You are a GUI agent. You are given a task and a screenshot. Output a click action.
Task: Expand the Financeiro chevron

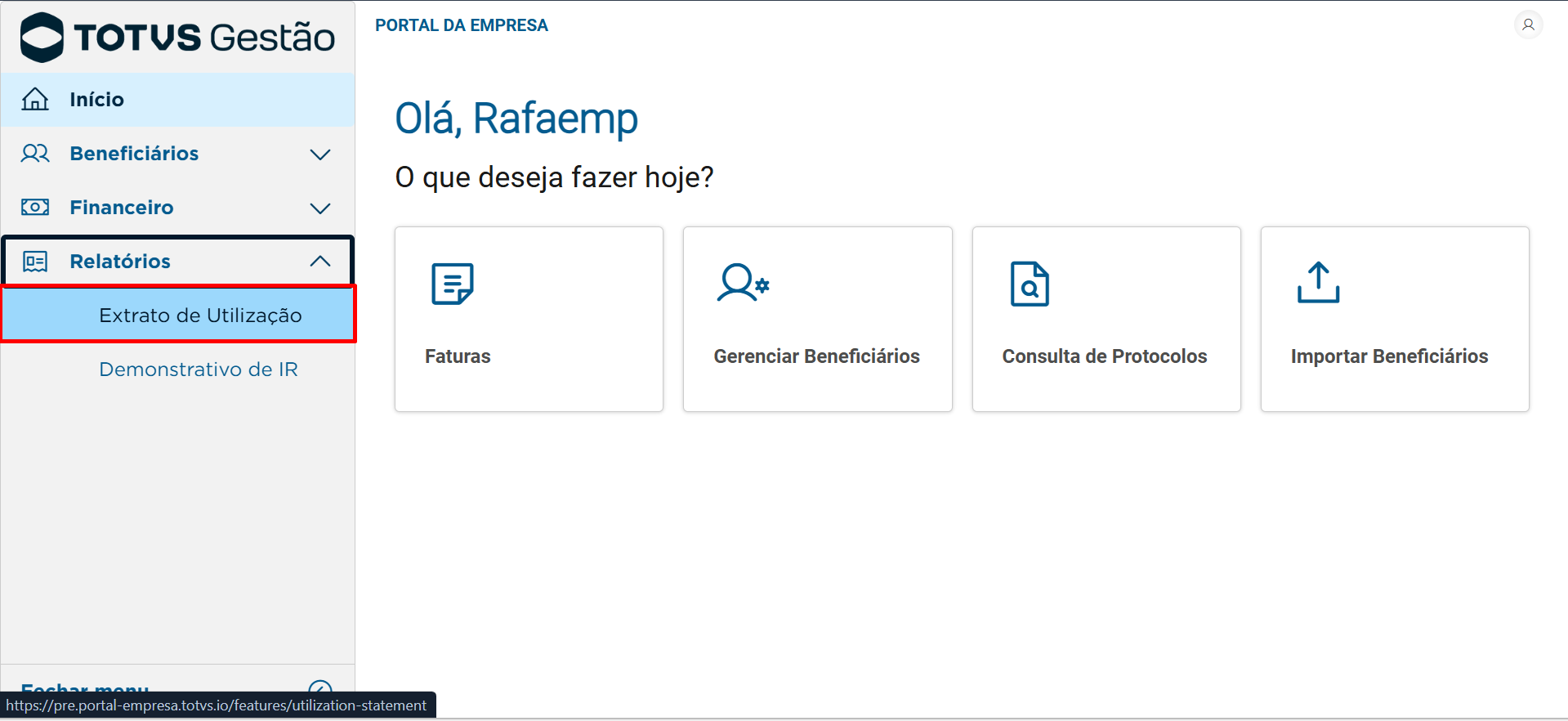(320, 208)
